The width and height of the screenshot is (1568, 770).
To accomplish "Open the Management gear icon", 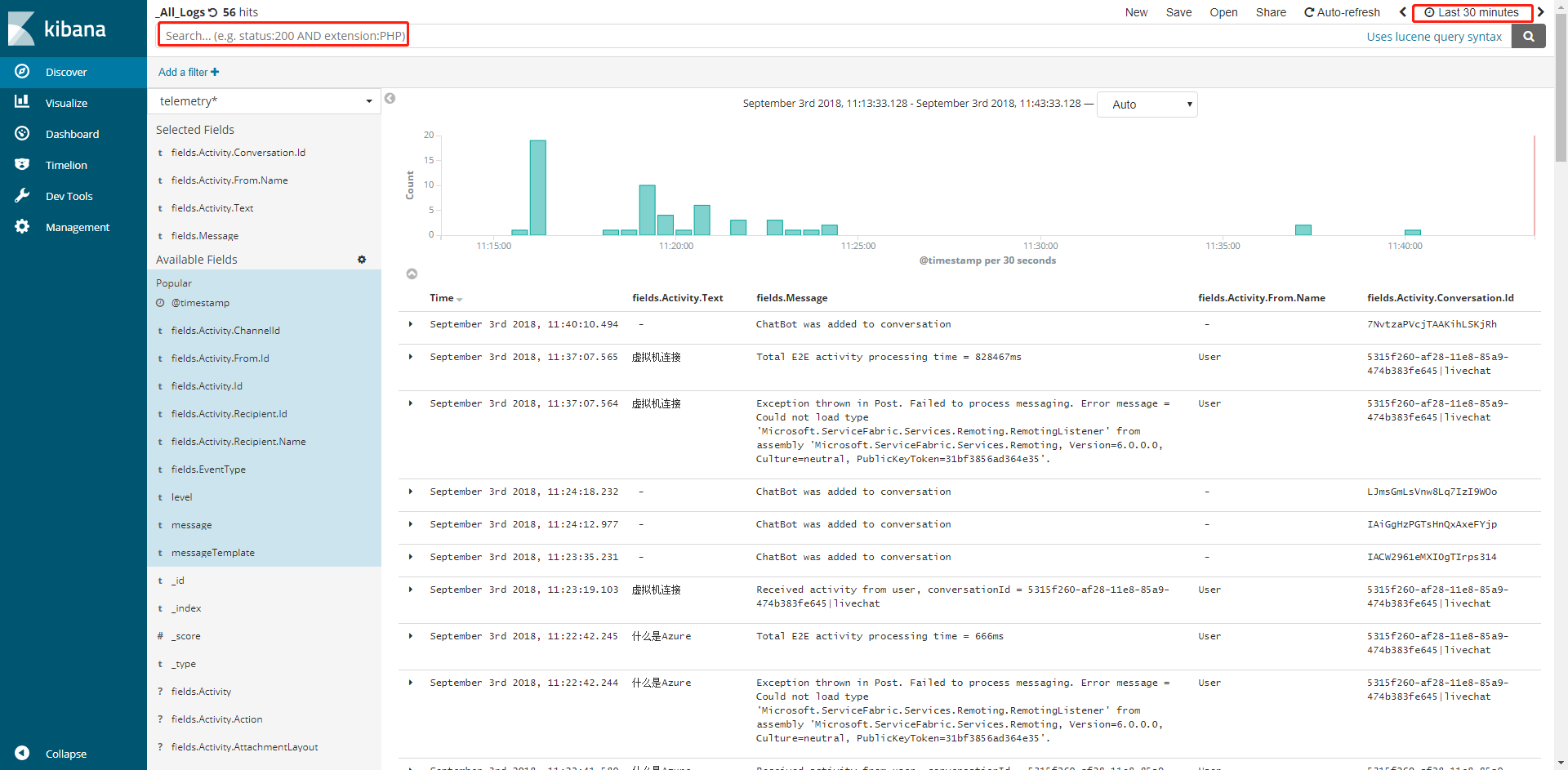I will [22, 226].
